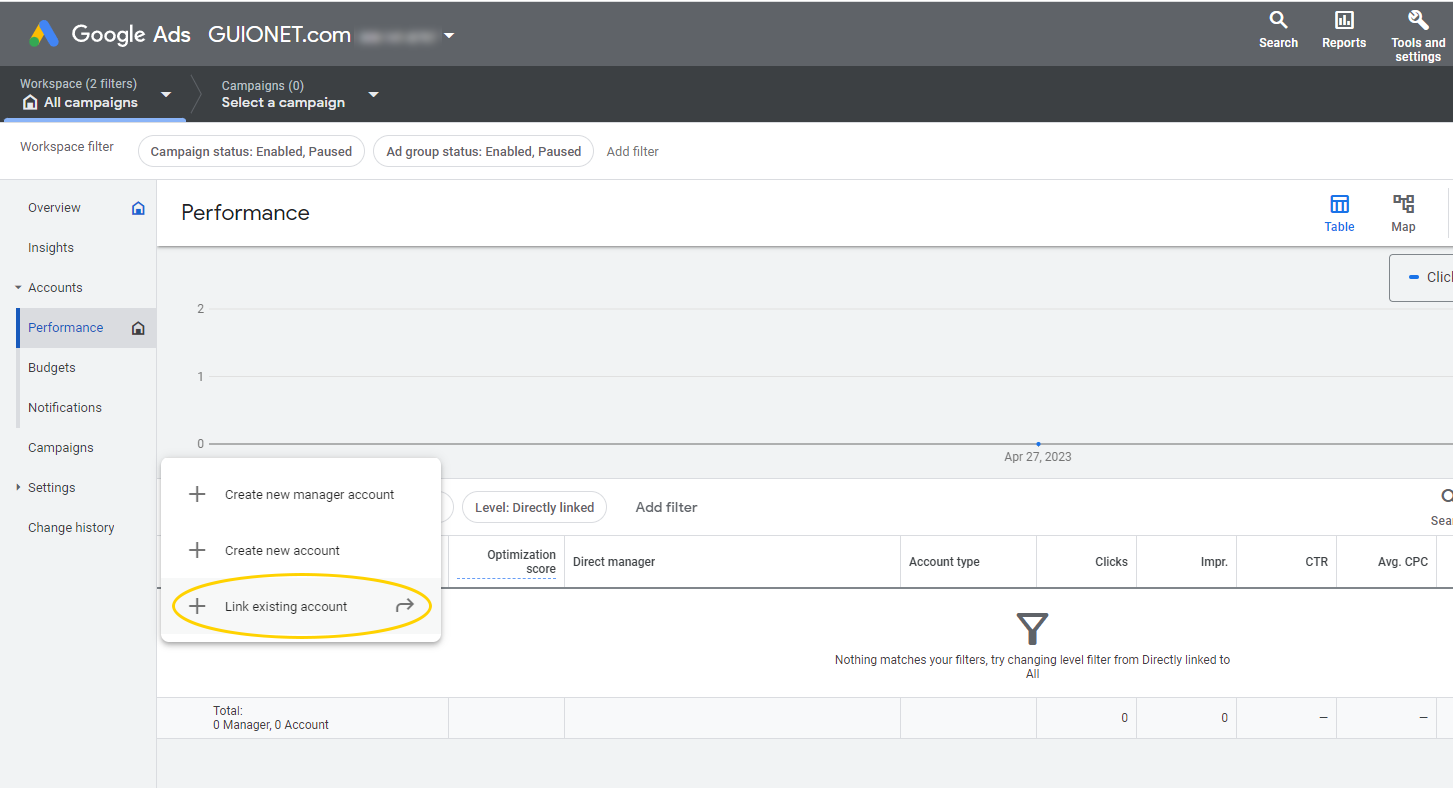The image size is (1453, 788).
Task: Sort by Optimization score column
Action: [521, 562]
